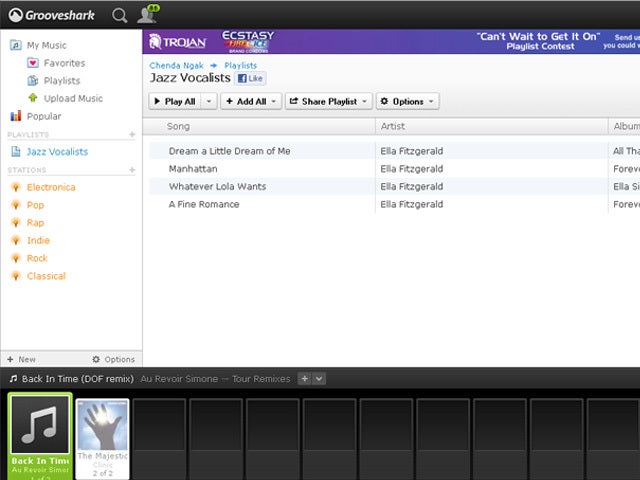Sort by the Artist column header
The image size is (640, 480).
click(393, 126)
